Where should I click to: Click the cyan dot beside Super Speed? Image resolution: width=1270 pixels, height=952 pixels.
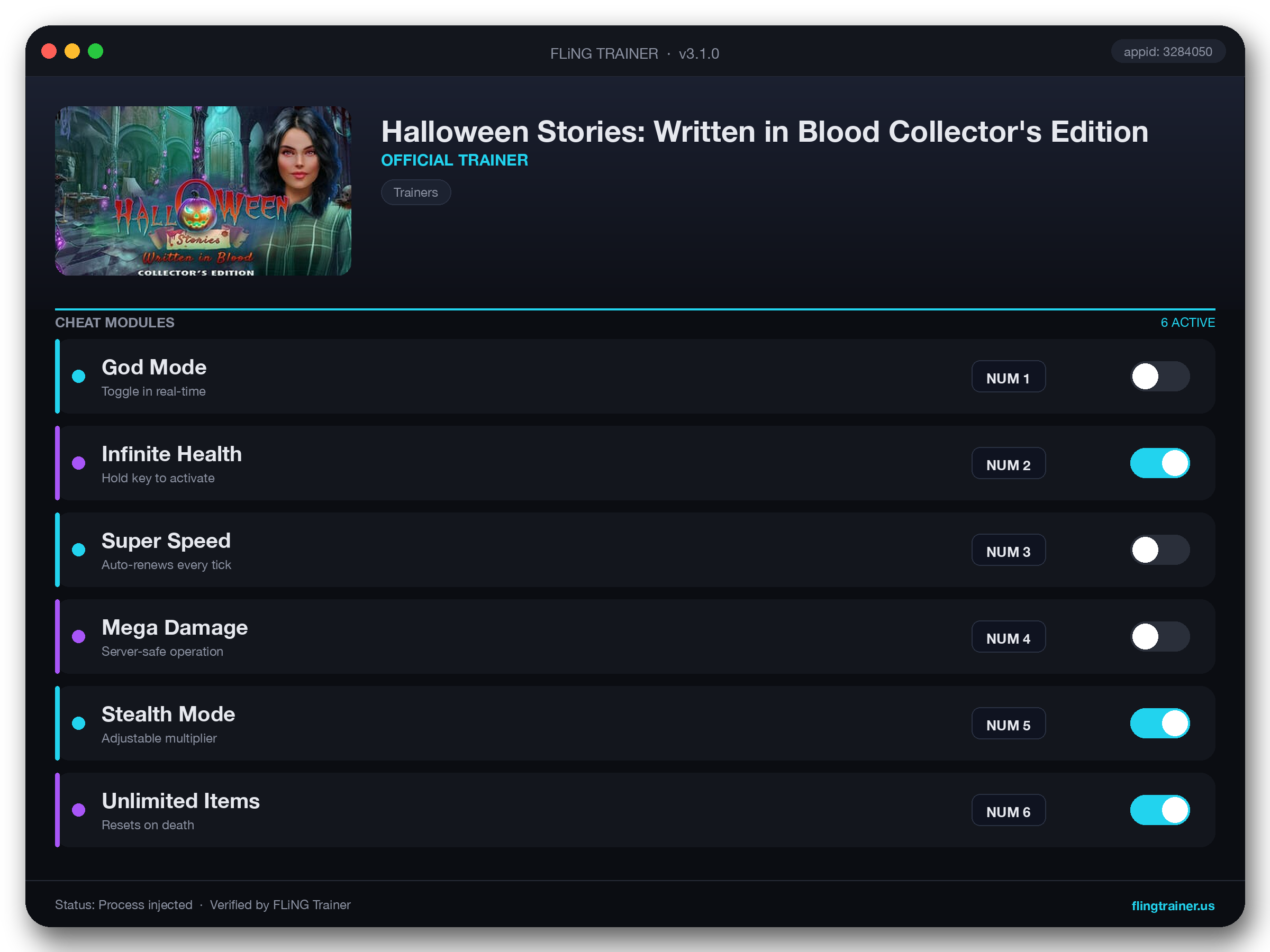pos(79,550)
